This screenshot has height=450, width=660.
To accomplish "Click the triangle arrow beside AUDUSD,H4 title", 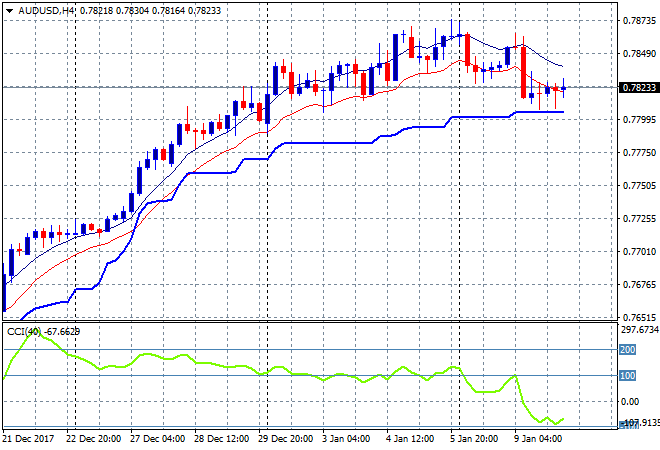I will click(9, 11).
